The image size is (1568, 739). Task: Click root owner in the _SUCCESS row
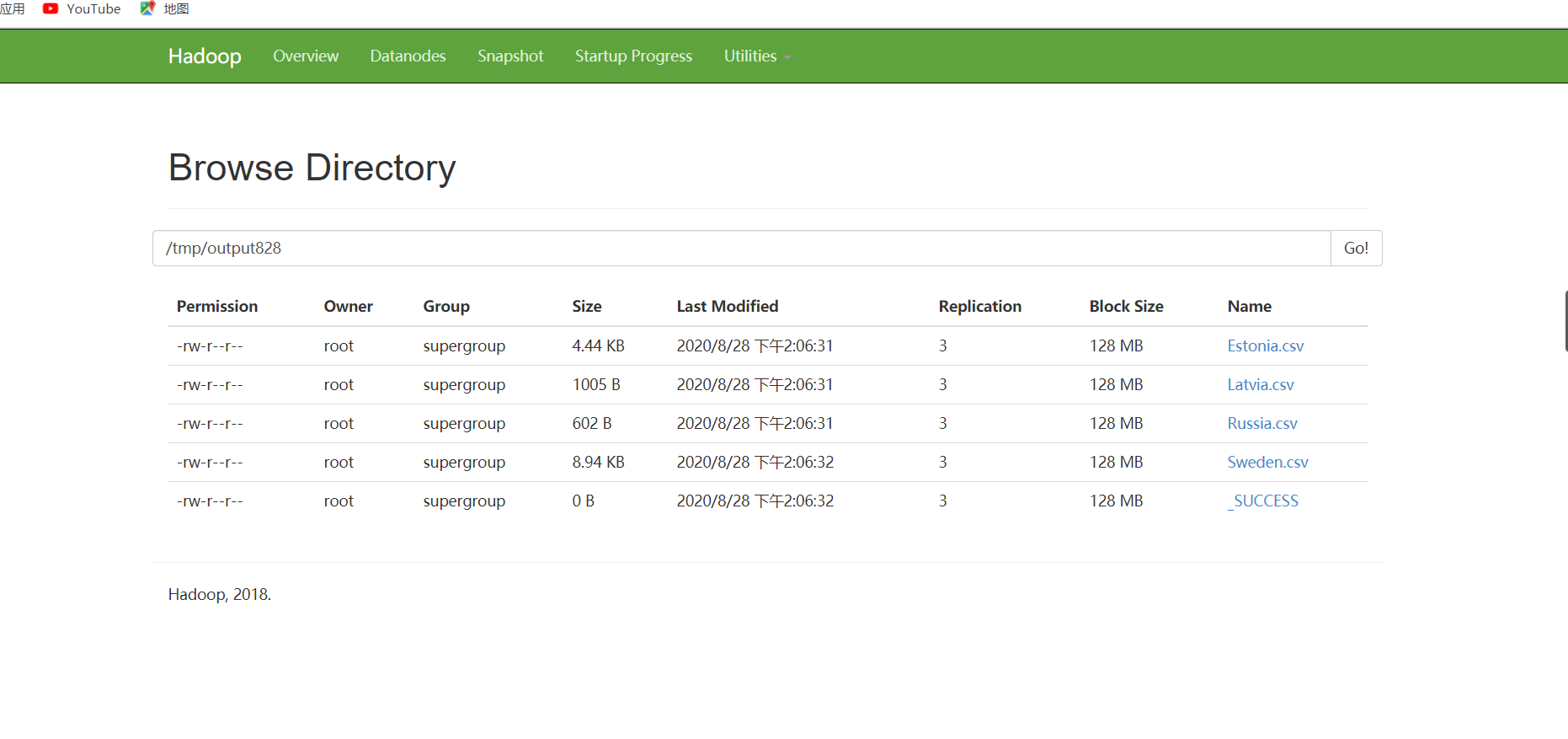[x=339, y=501]
